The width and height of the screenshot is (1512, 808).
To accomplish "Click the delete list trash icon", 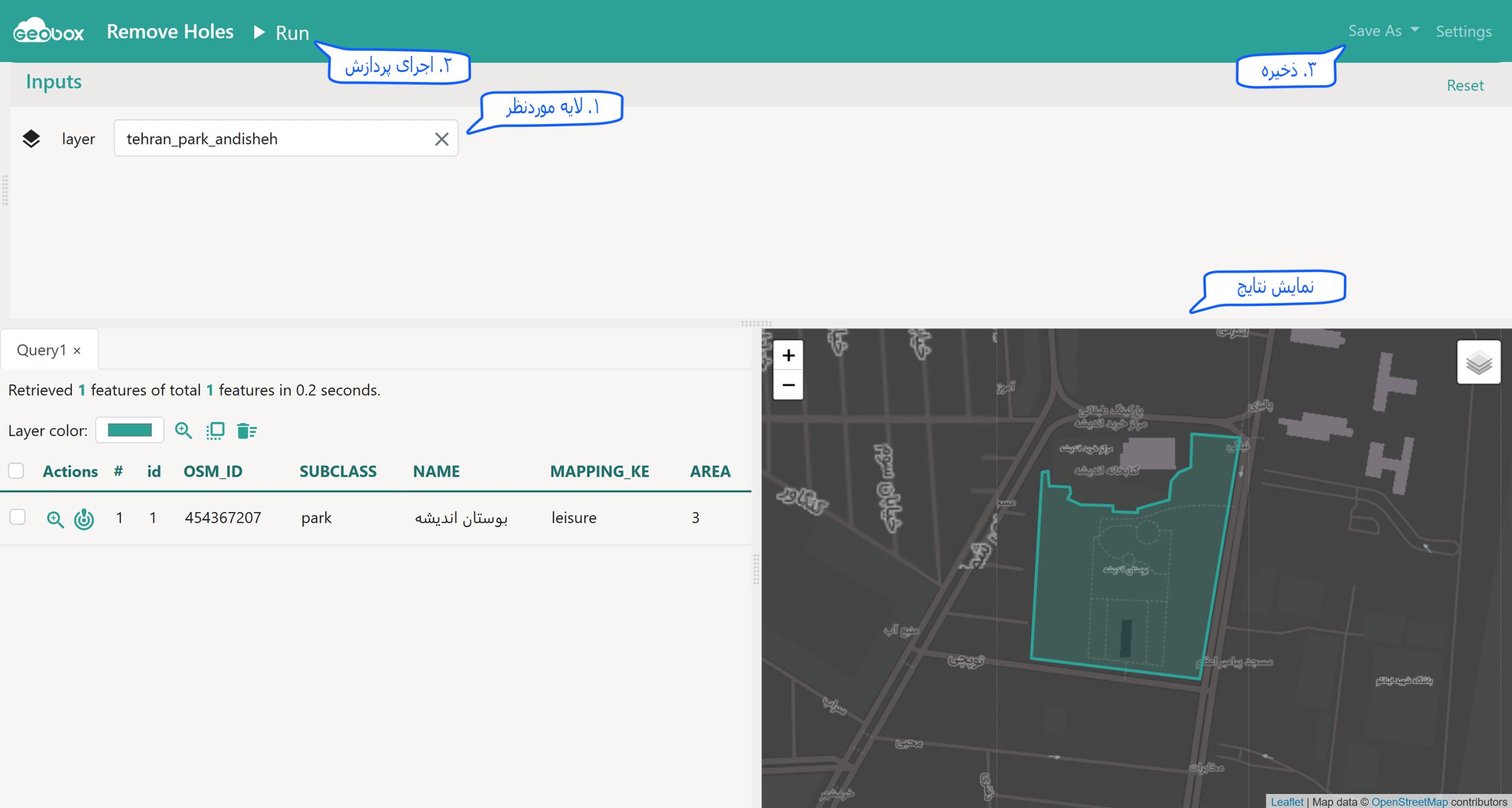I will point(246,431).
